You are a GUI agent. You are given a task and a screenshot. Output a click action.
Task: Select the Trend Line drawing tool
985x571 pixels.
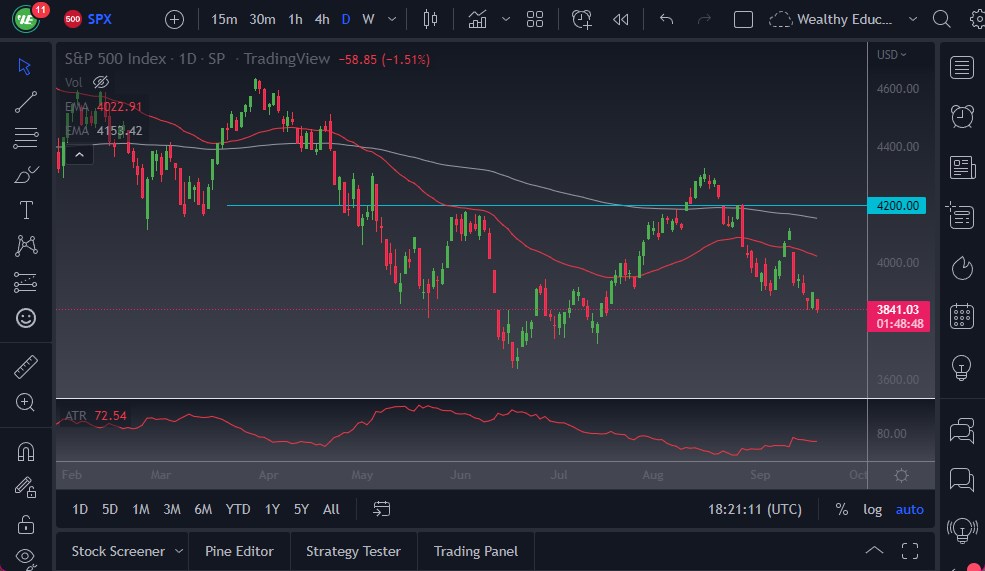pyautogui.click(x=26, y=101)
